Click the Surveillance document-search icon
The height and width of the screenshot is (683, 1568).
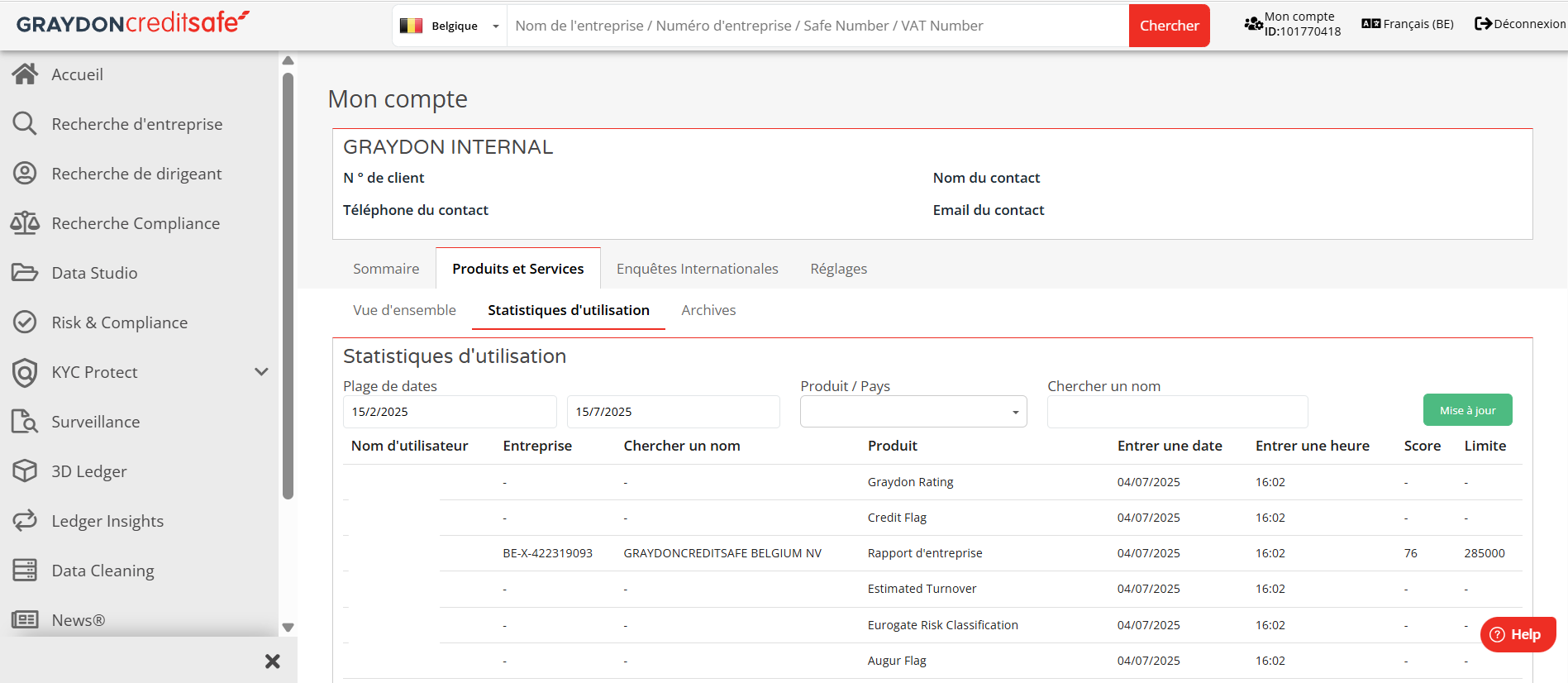pyautogui.click(x=25, y=422)
